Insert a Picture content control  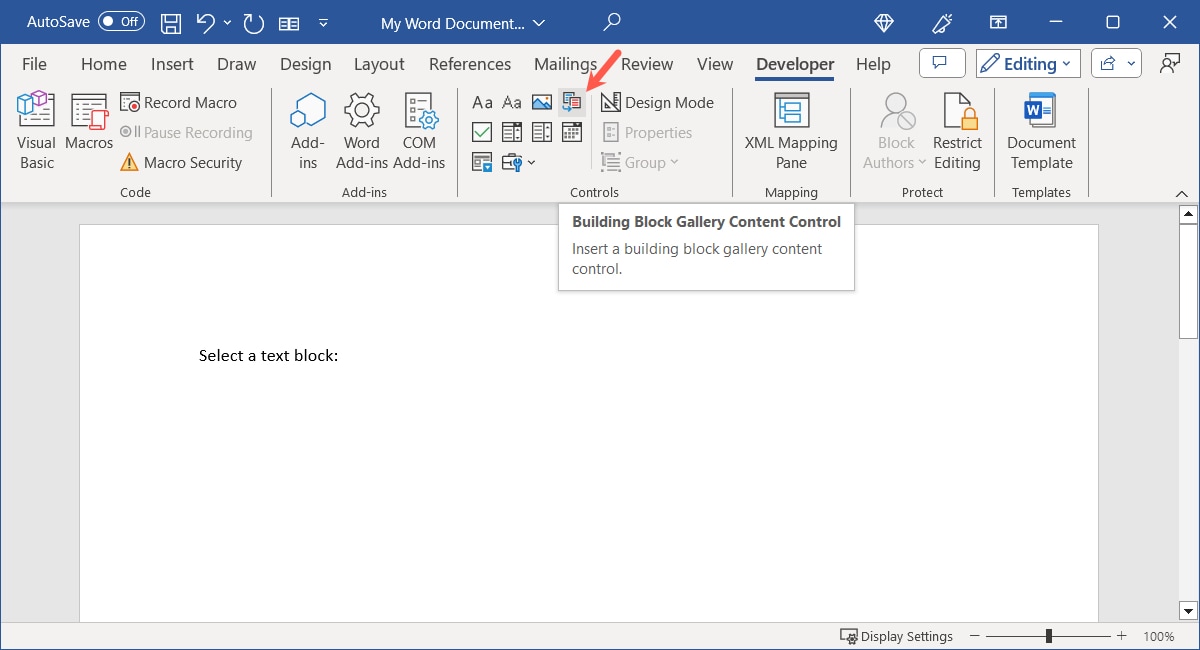[x=542, y=101]
